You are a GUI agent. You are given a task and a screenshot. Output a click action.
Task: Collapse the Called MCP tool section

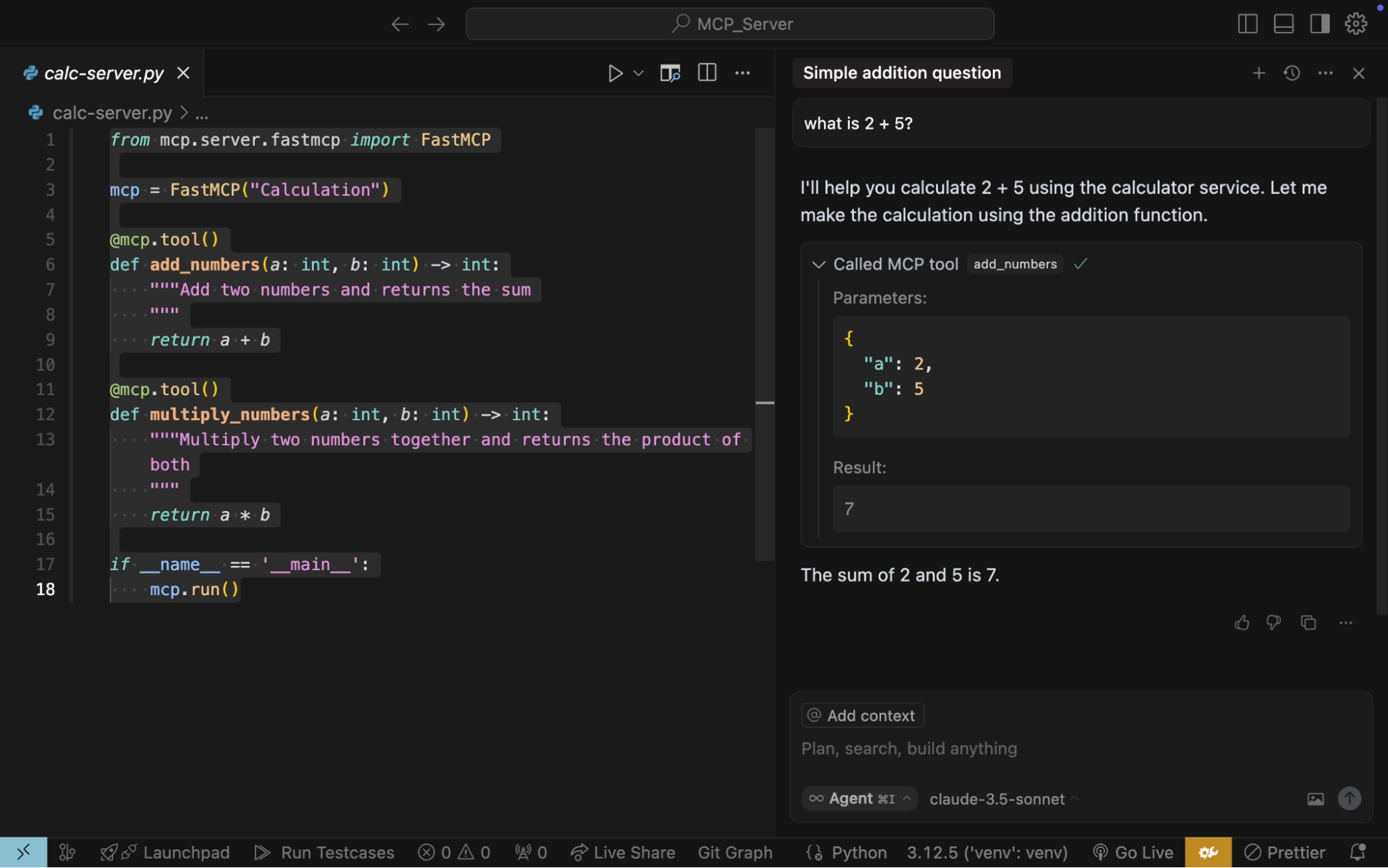(819, 265)
